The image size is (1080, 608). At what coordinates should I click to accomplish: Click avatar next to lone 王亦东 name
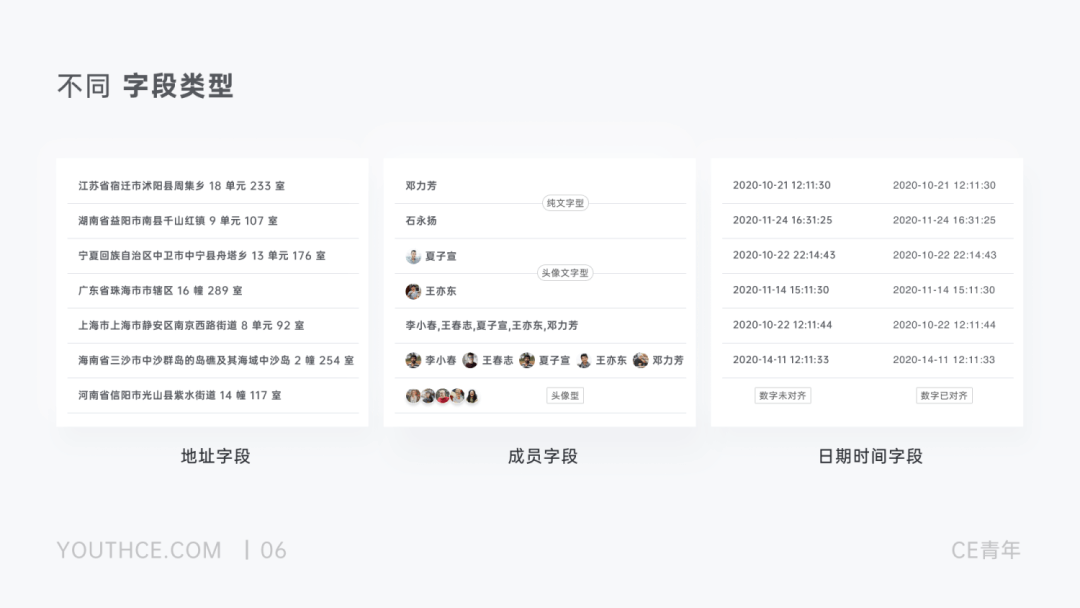coord(413,291)
